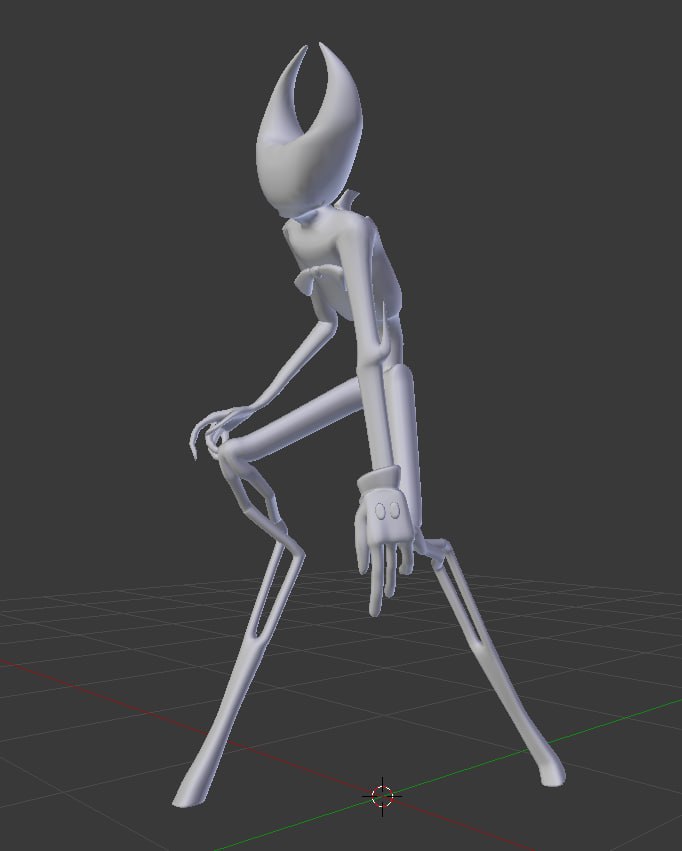Image resolution: width=682 pixels, height=851 pixels.
Task: Click the 3D cursor crosshair on the grid
Action: 382,796
